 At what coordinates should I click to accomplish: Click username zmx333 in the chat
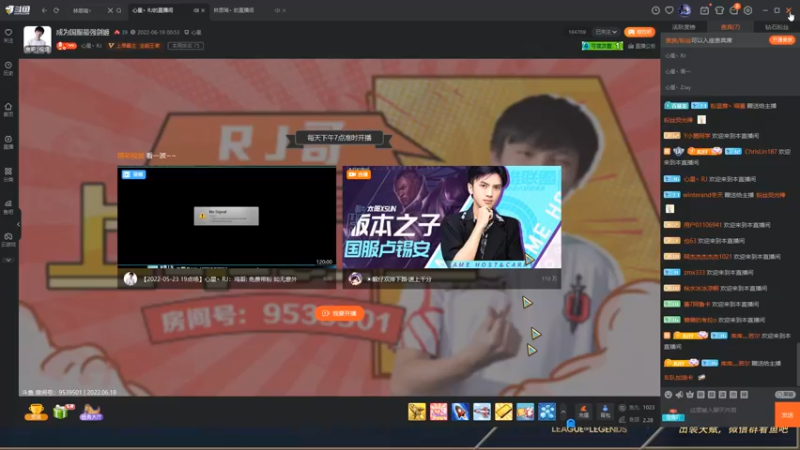[x=694, y=272]
